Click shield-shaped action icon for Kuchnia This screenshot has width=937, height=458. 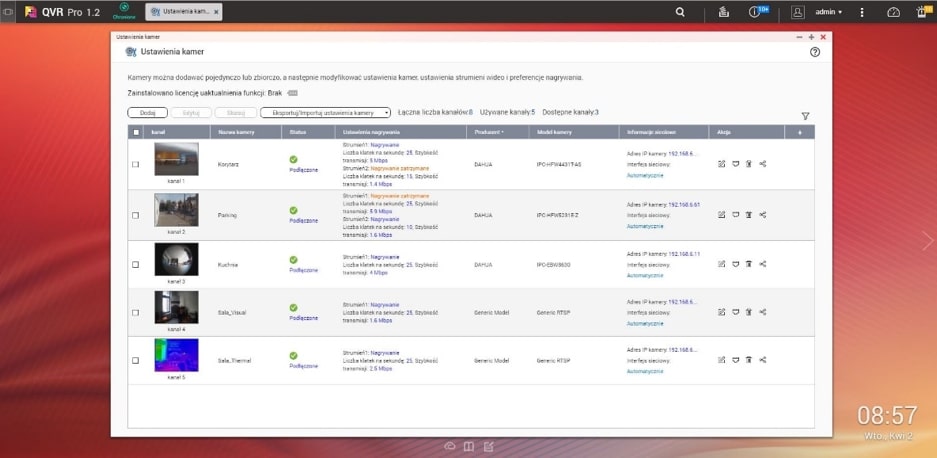click(736, 264)
